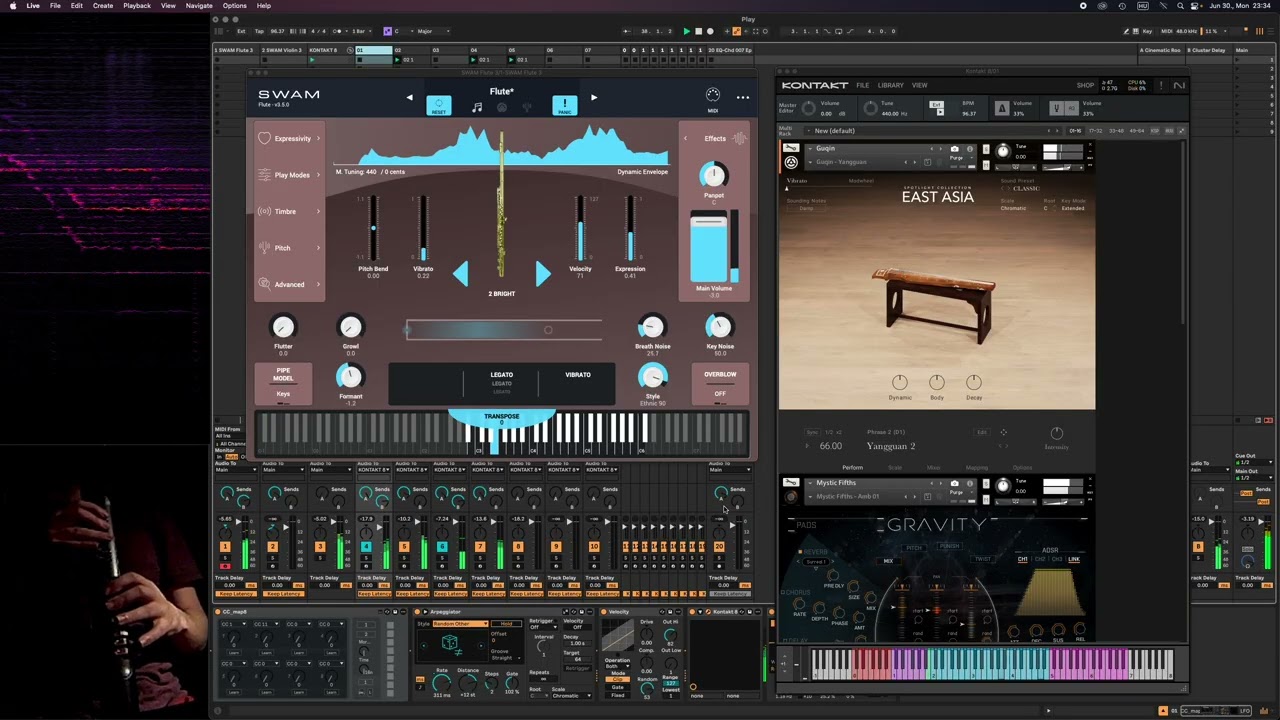Viewport: 1280px width, 720px height.
Task: Open the music notes icon in SWAM header
Action: pos(477,107)
